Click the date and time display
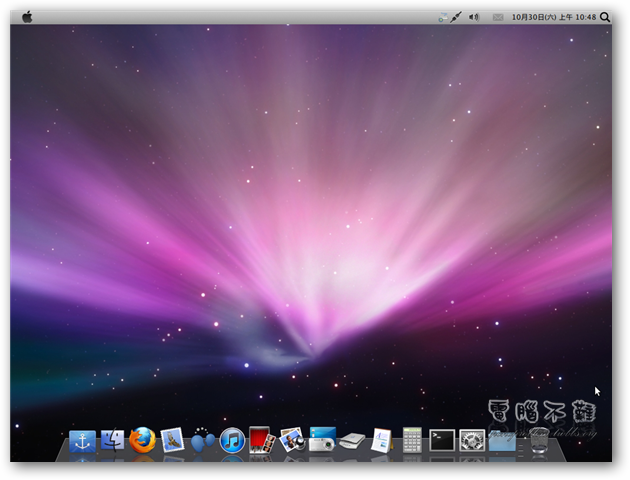The image size is (630, 480). coord(553,17)
